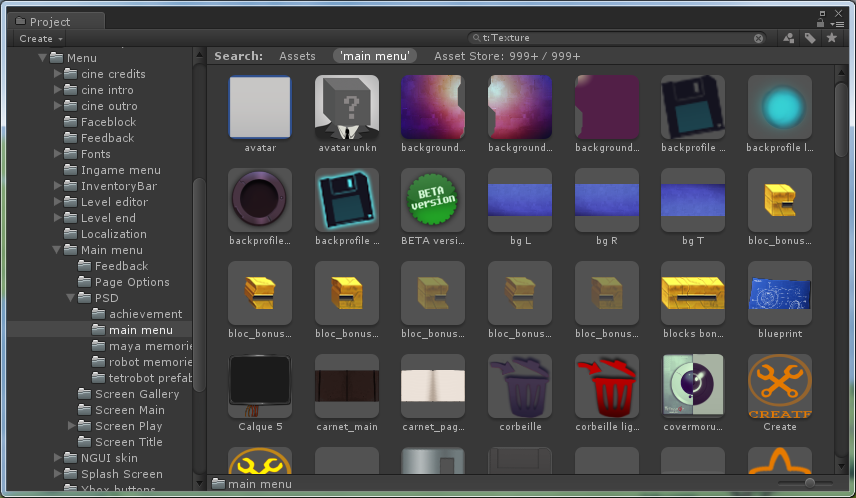
Task: Clear the t:Texture search field
Action: coord(758,38)
